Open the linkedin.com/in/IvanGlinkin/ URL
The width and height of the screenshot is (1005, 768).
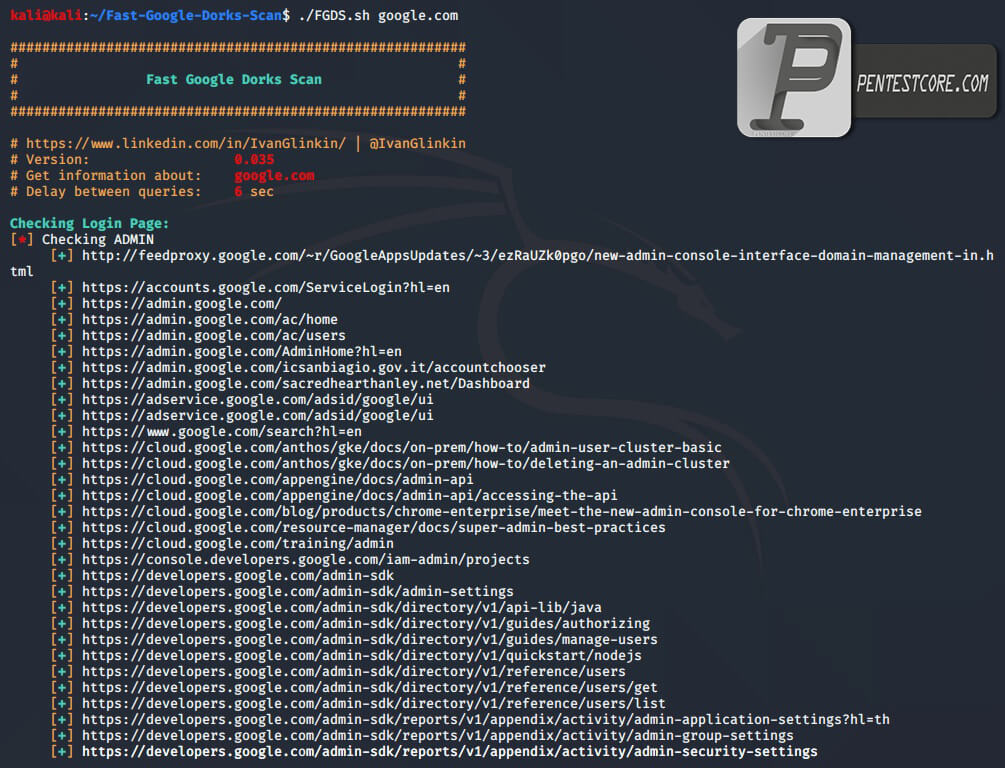pos(186,144)
